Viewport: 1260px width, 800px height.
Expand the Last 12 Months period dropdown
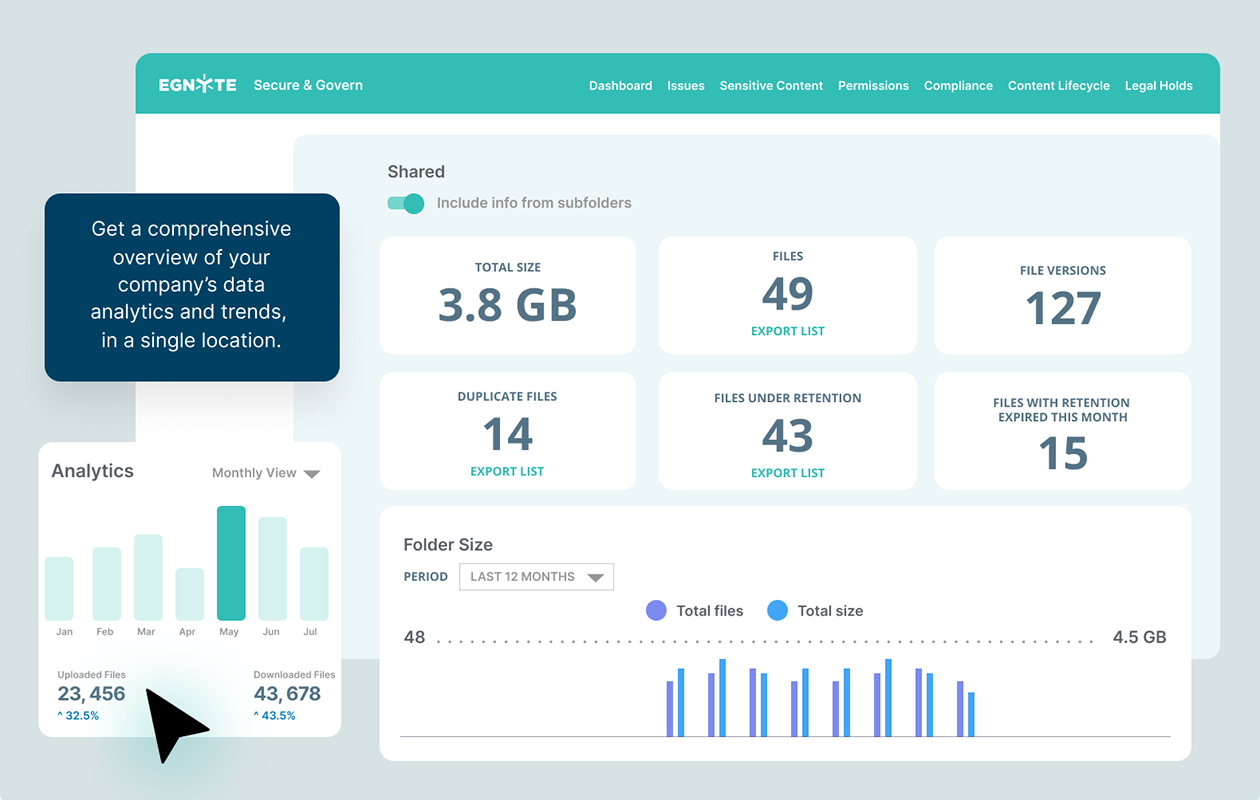click(x=536, y=577)
